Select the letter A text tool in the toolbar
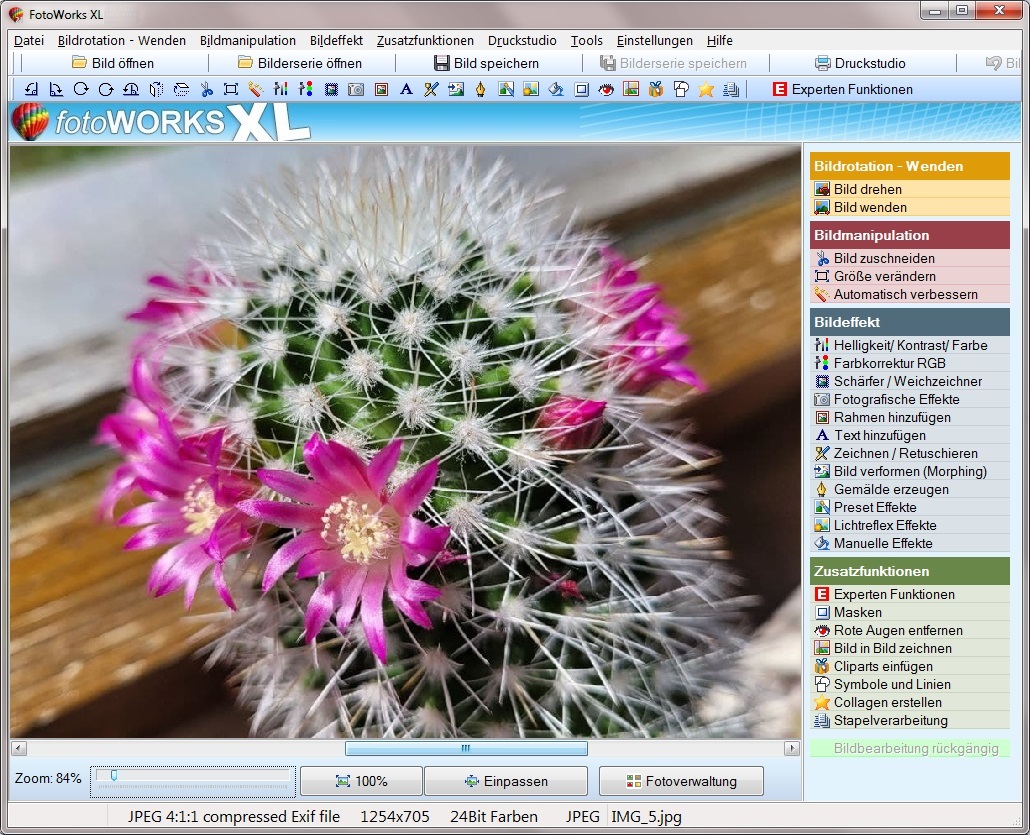 [x=406, y=89]
